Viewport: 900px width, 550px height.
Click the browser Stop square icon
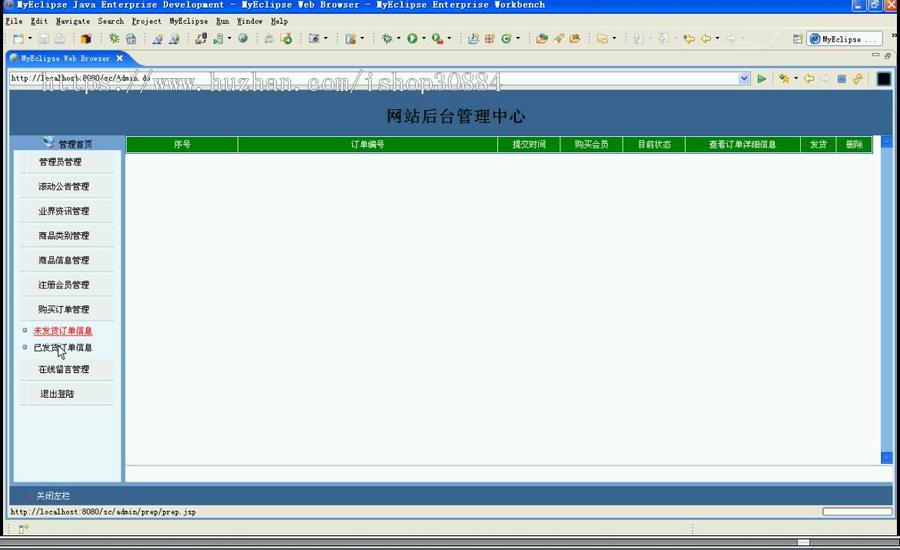coord(841,79)
